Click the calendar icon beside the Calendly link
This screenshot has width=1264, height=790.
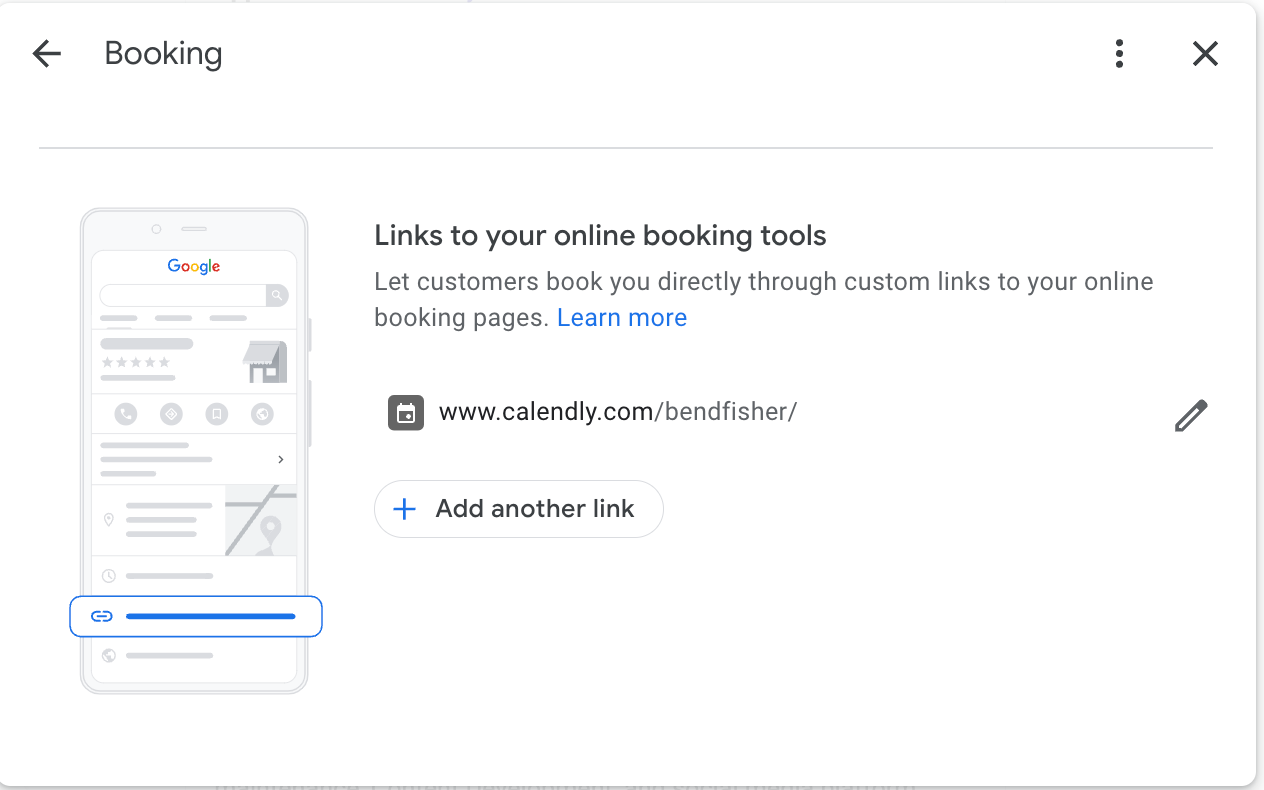[x=406, y=413]
